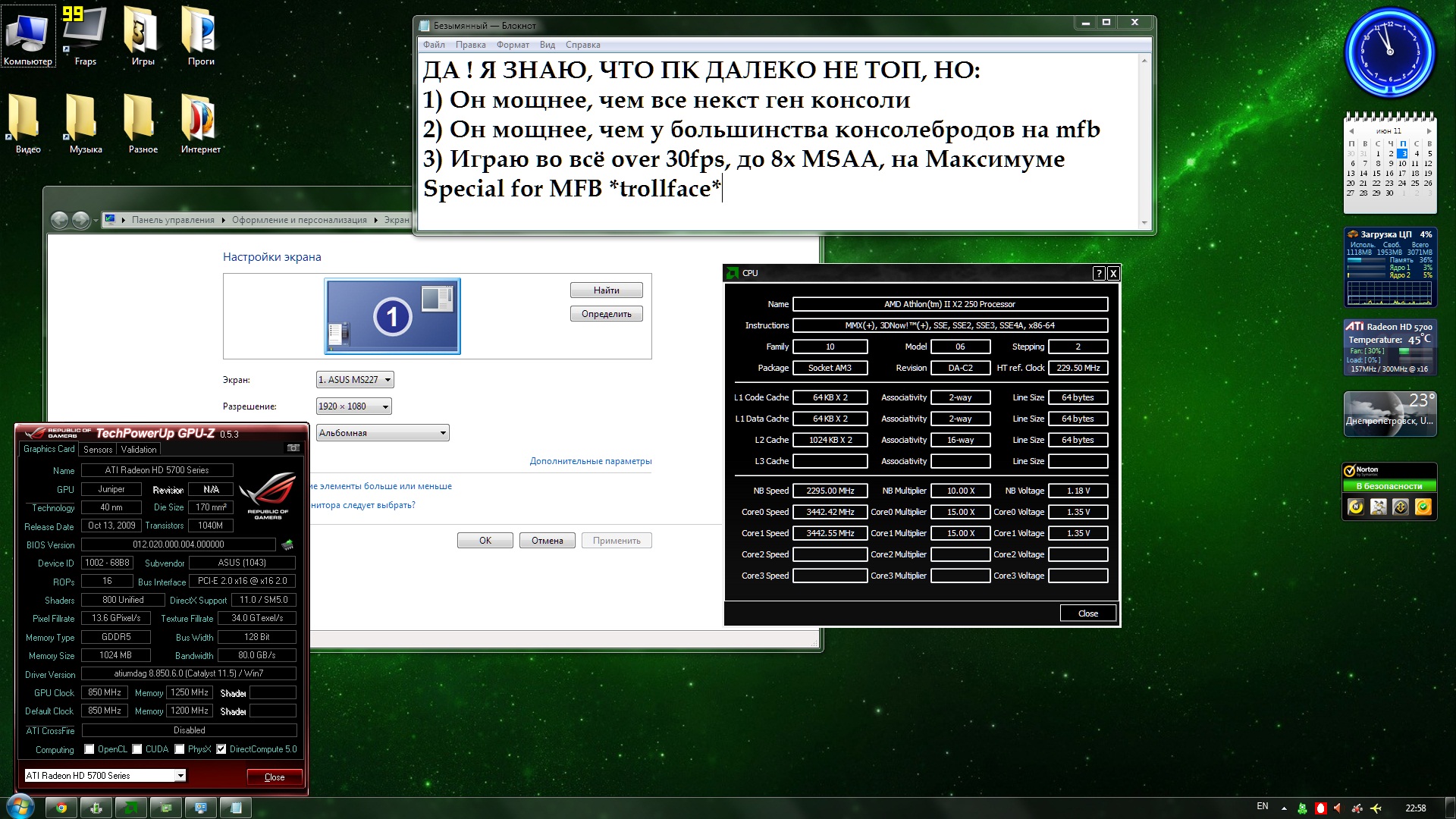Image resolution: width=1456 pixels, height=819 pixels.
Task: Click the Определить button
Action: point(606,314)
